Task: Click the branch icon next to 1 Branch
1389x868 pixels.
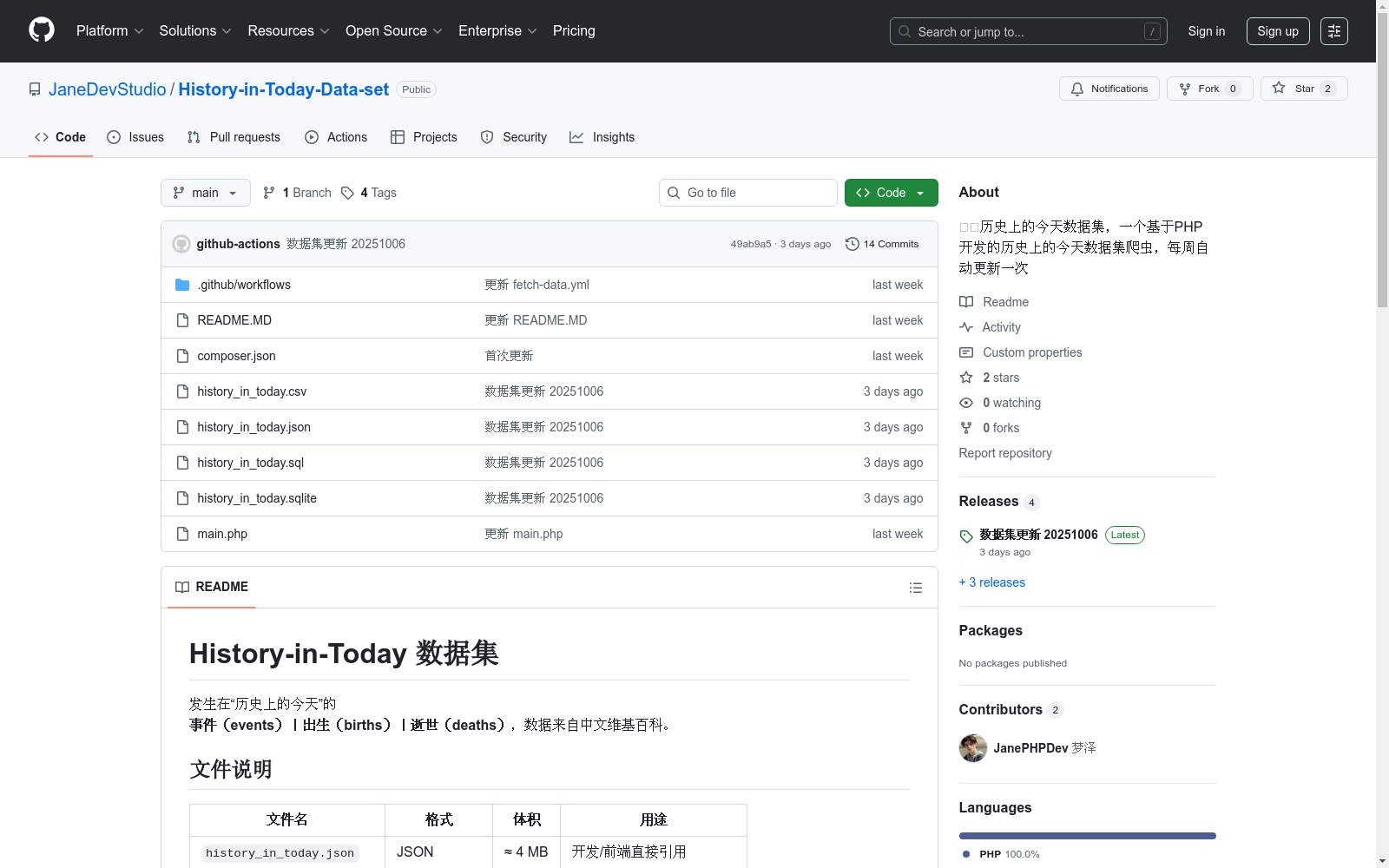Action: (269, 193)
